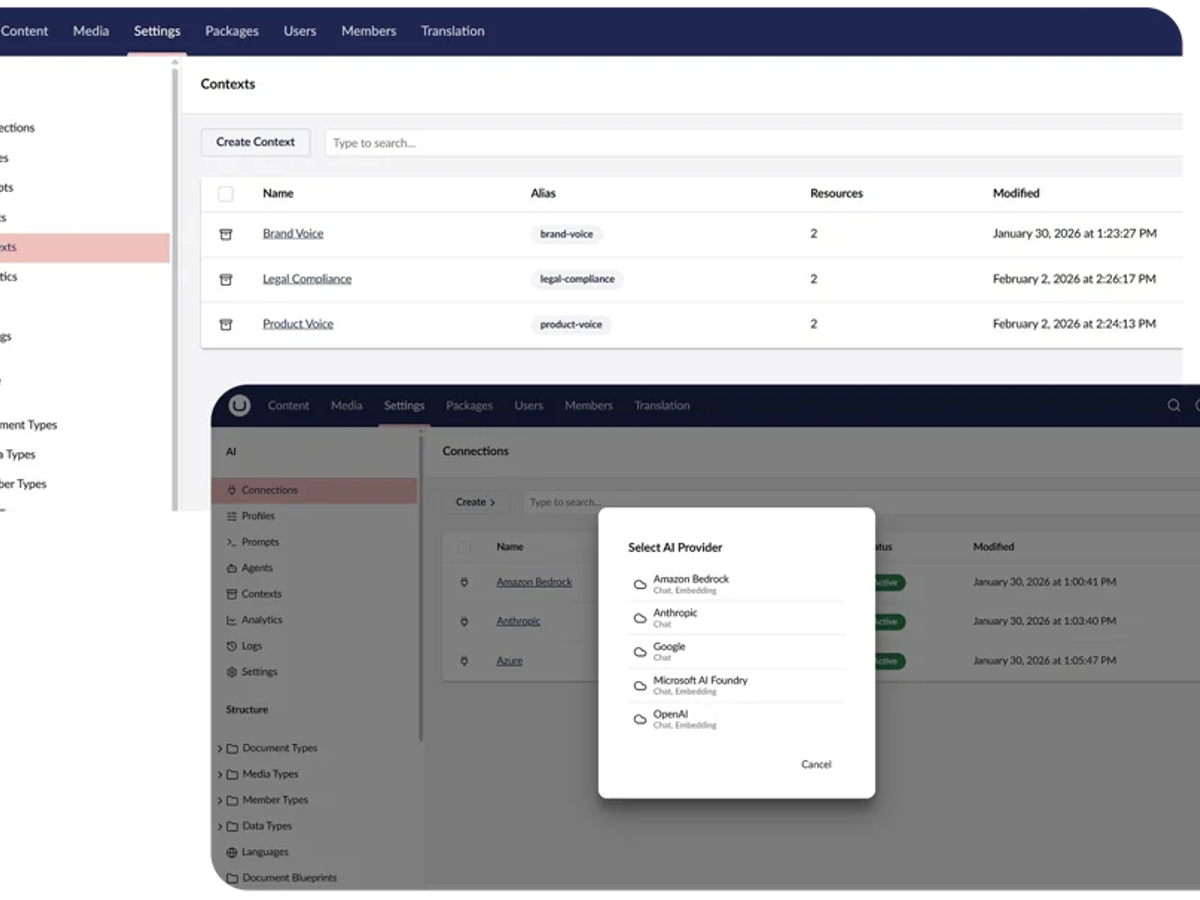Click the plug icon beside Amazon Bedrock row

[464, 582]
